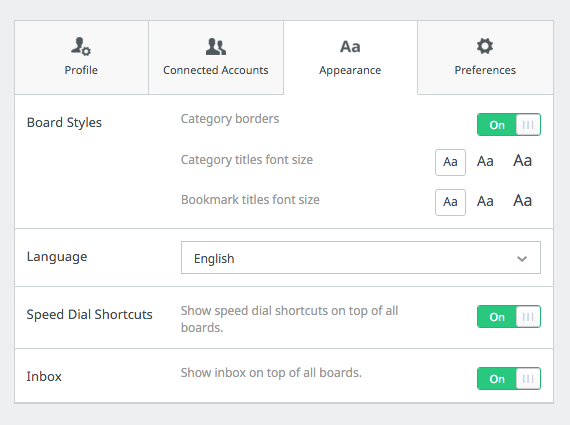Click the Language dropdown chevron arrow
570x425 pixels.
pyautogui.click(x=522, y=259)
